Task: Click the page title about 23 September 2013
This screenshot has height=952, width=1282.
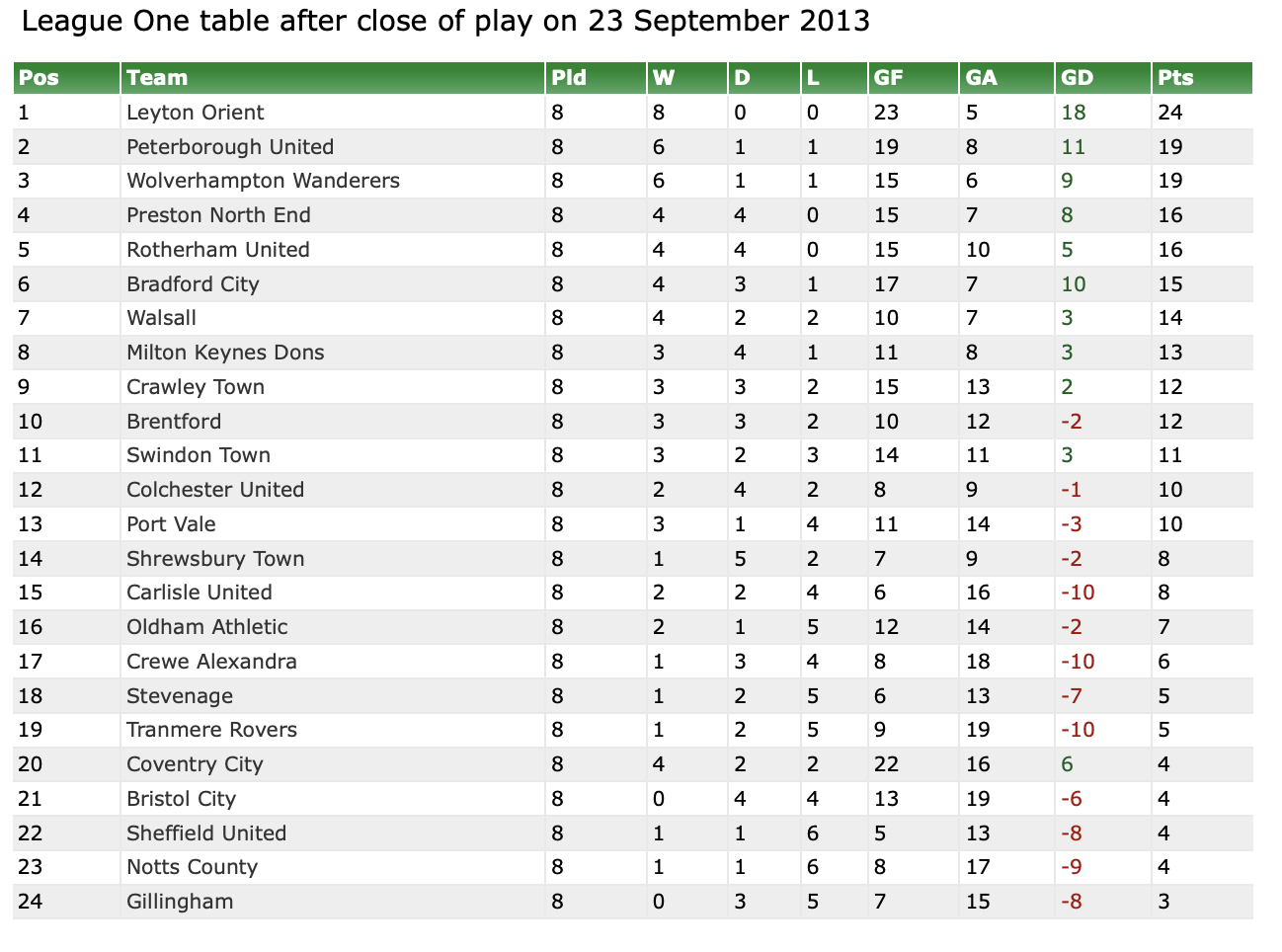Action: [445, 21]
